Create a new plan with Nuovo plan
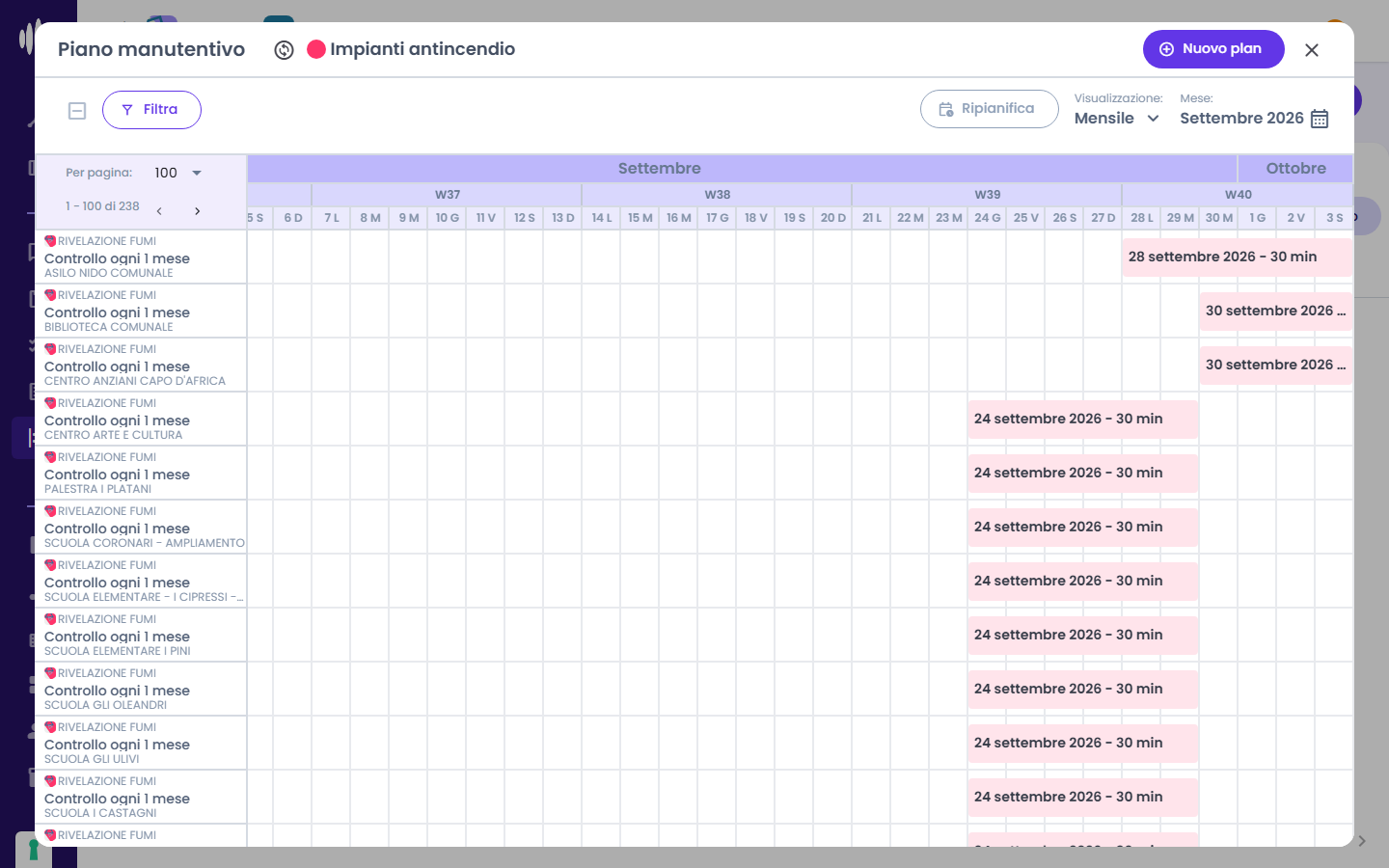 point(1213,49)
